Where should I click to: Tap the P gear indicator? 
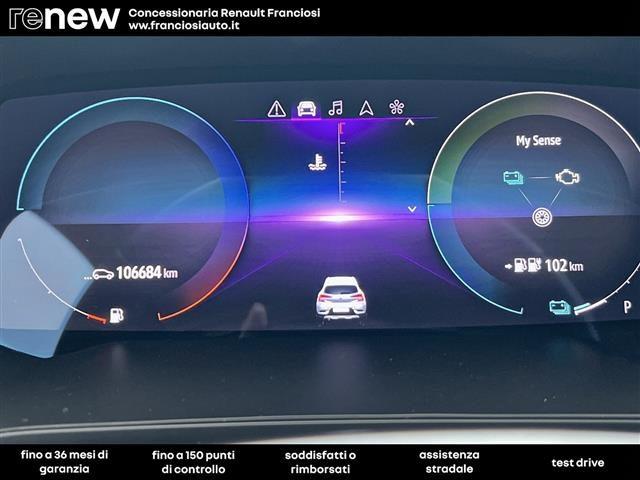click(627, 307)
